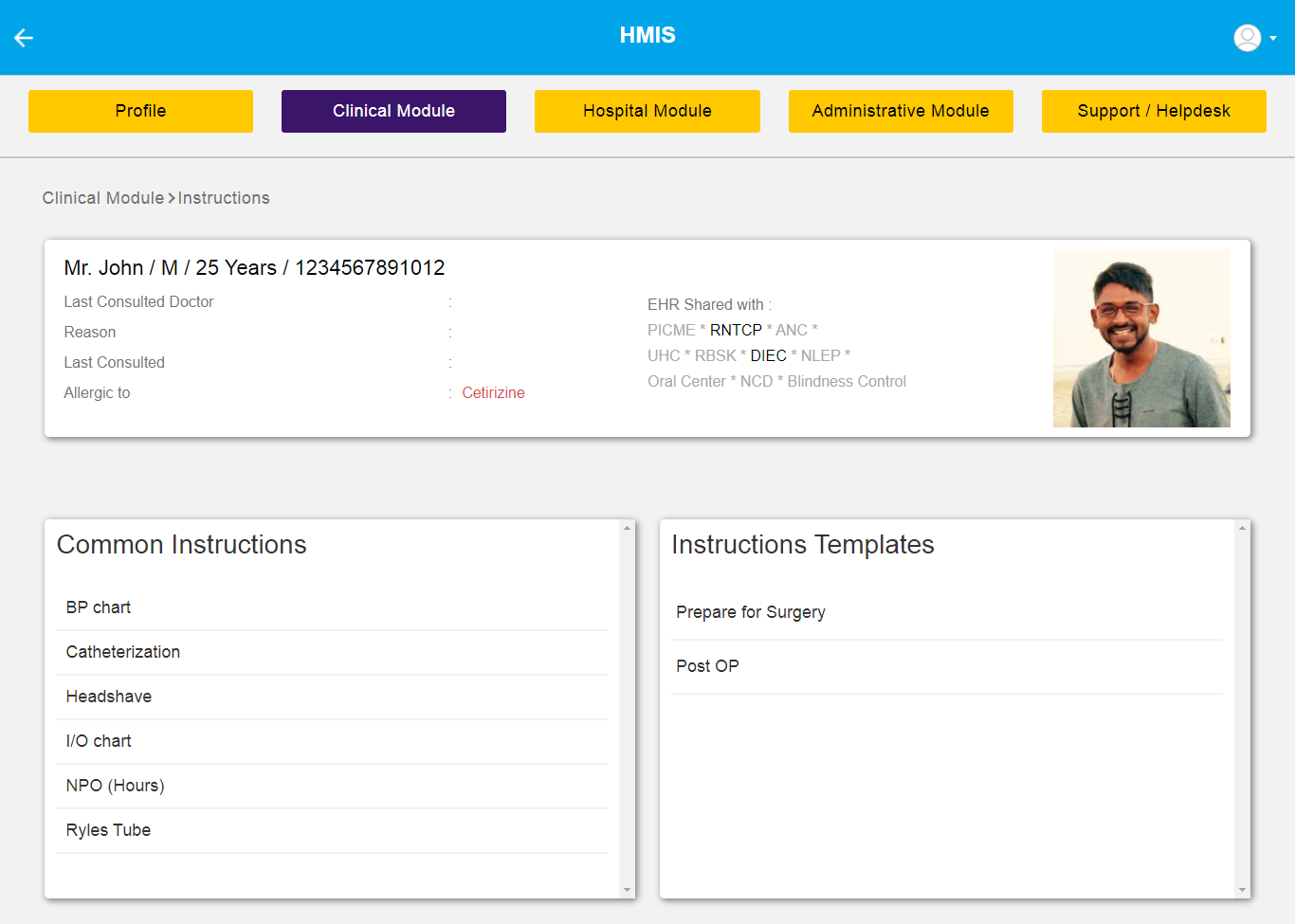Select the highlighted Clinical Module tab
This screenshot has width=1295, height=924.
coord(393,111)
